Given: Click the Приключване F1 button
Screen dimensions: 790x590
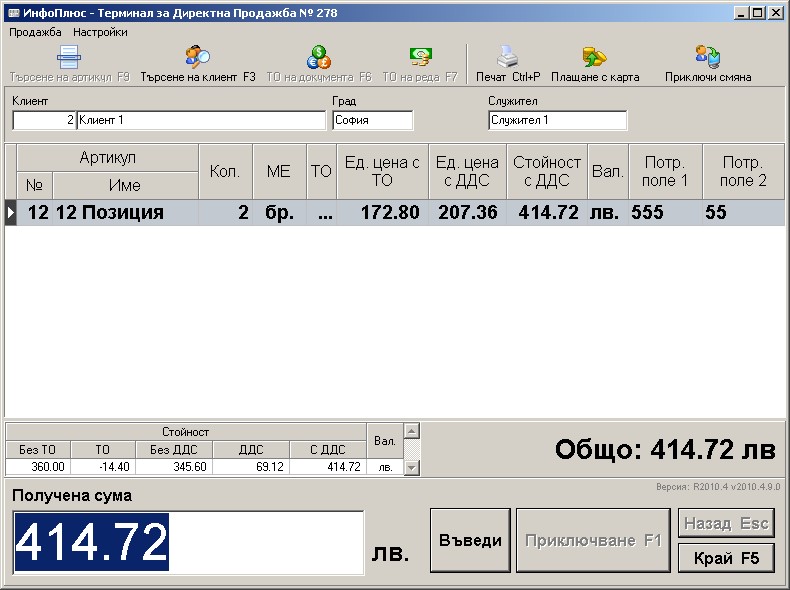Looking at the screenshot, I should 593,540.
